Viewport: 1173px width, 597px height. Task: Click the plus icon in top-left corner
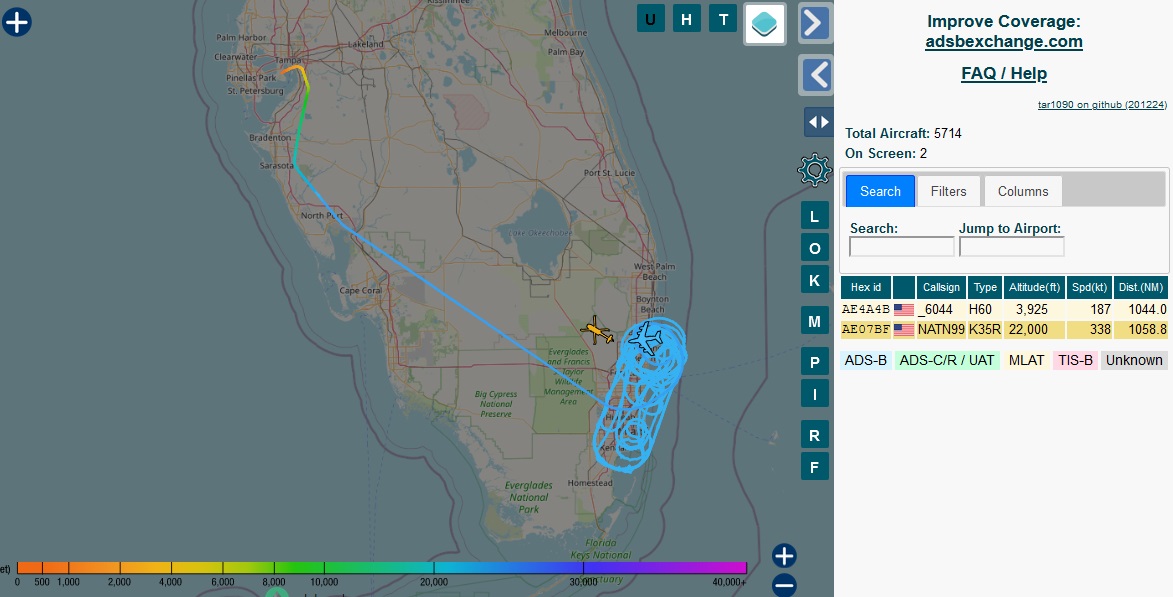click(17, 22)
